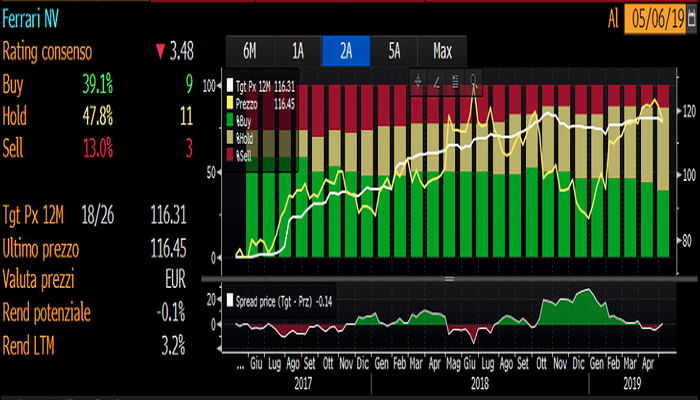Toggle the tan %Hold legend swatch
Screen dimensions: 700x400
tap(230, 138)
